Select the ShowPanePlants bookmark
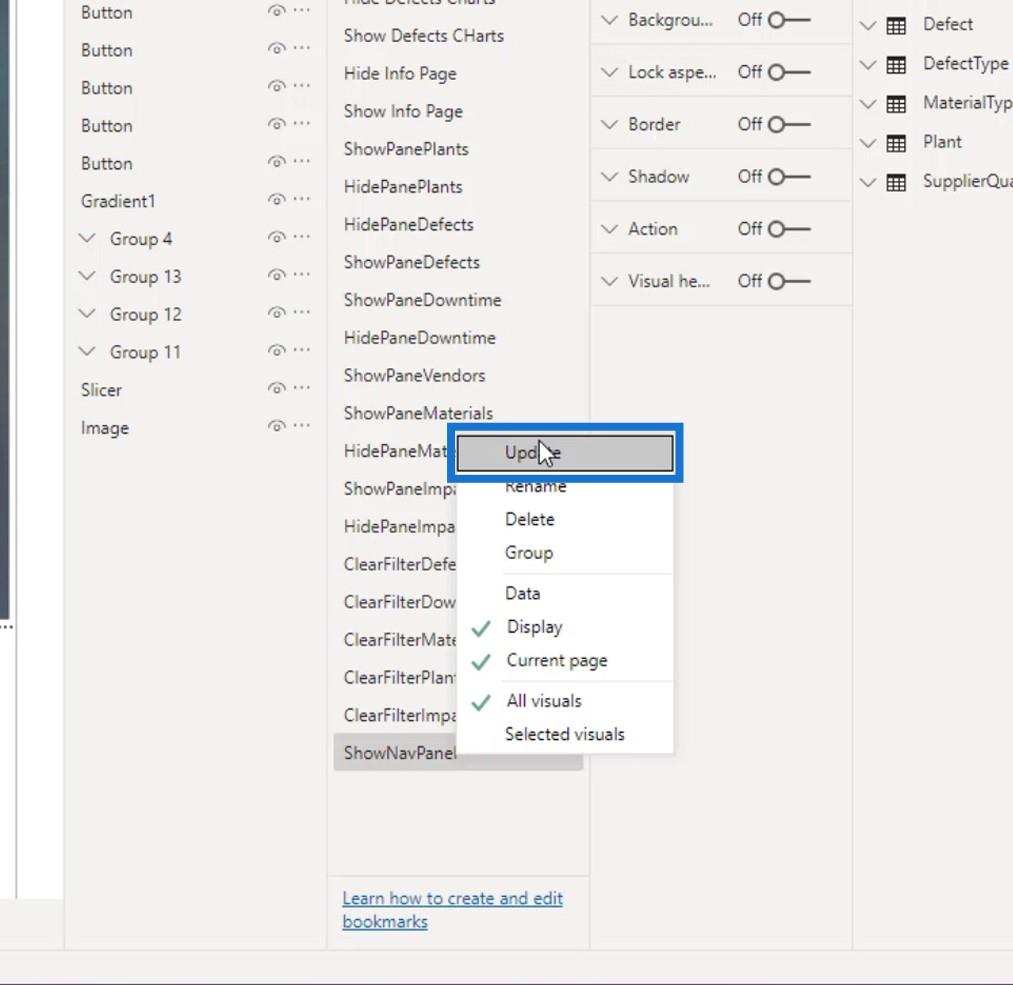The height and width of the screenshot is (985, 1013). pyautogui.click(x=406, y=149)
